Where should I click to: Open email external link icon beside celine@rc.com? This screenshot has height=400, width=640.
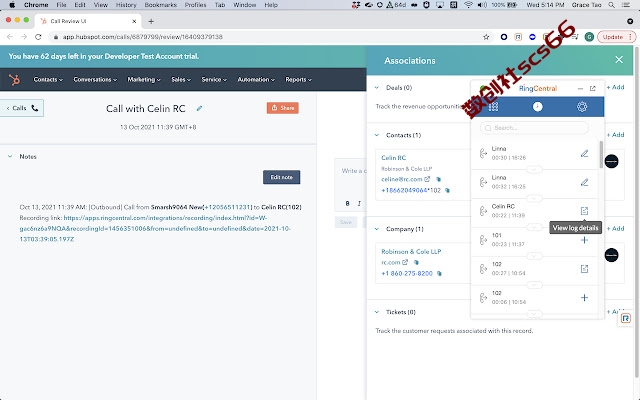[x=427, y=179]
